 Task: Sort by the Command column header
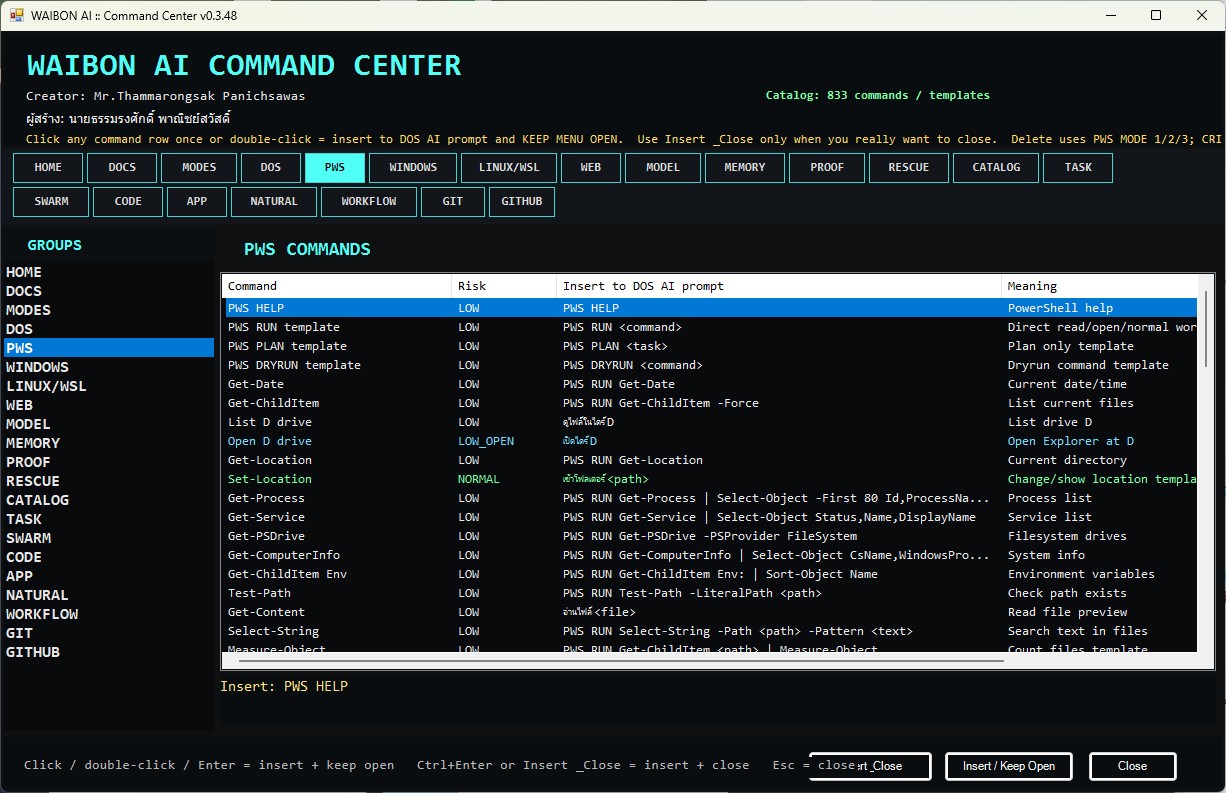(337, 286)
